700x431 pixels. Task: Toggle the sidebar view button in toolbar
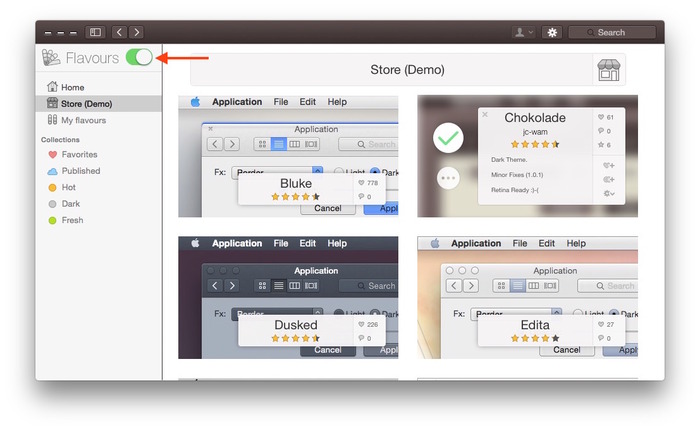[95, 32]
